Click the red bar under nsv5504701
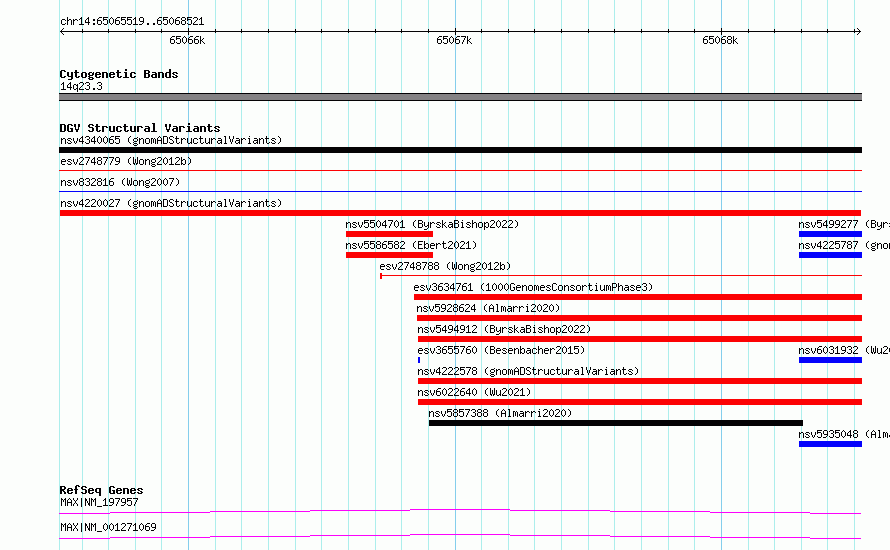The width and height of the screenshot is (890, 550). pyautogui.click(x=389, y=234)
